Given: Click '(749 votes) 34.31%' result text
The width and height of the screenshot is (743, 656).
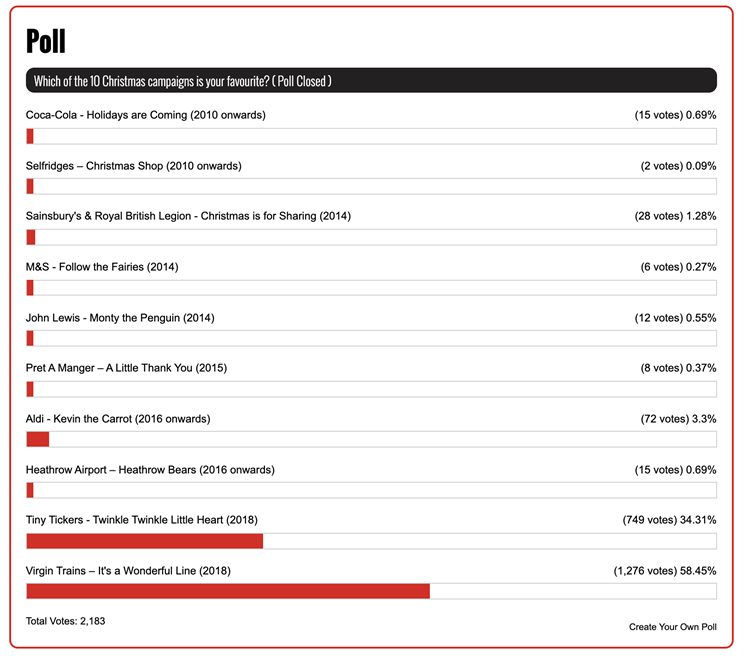Looking at the screenshot, I should (669, 520).
